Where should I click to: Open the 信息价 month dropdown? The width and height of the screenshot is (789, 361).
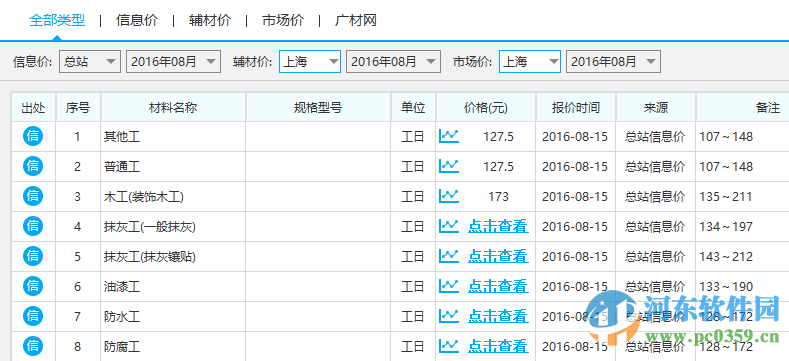(x=174, y=62)
